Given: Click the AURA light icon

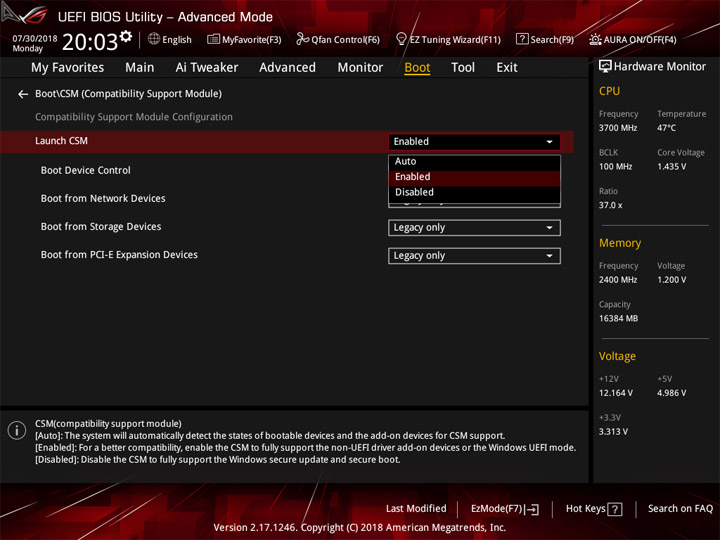Looking at the screenshot, I should point(595,39).
